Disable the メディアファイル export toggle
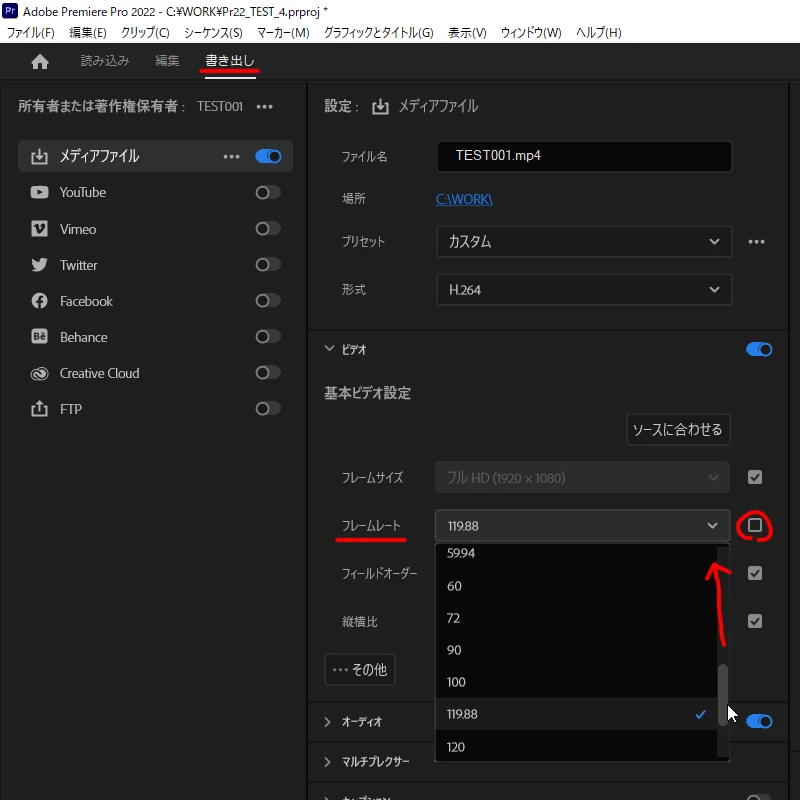 (268, 156)
